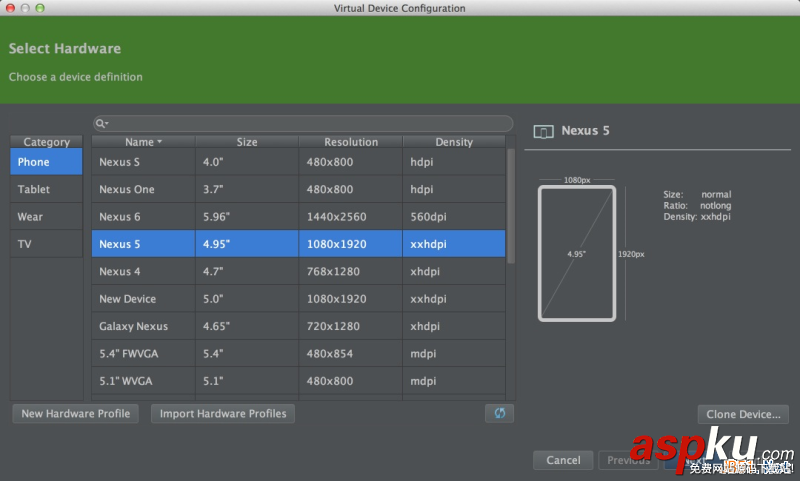Select the 5.1" WVGA device row
The image size is (800, 481).
[298, 381]
